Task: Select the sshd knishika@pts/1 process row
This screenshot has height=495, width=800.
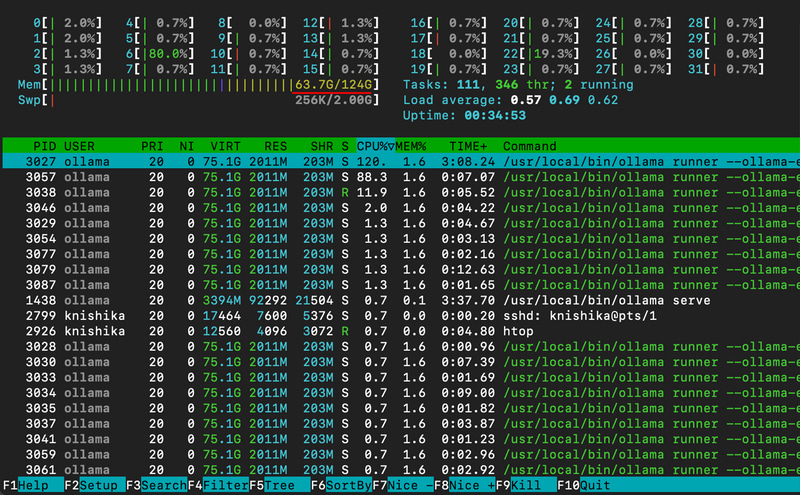Action: (401, 316)
